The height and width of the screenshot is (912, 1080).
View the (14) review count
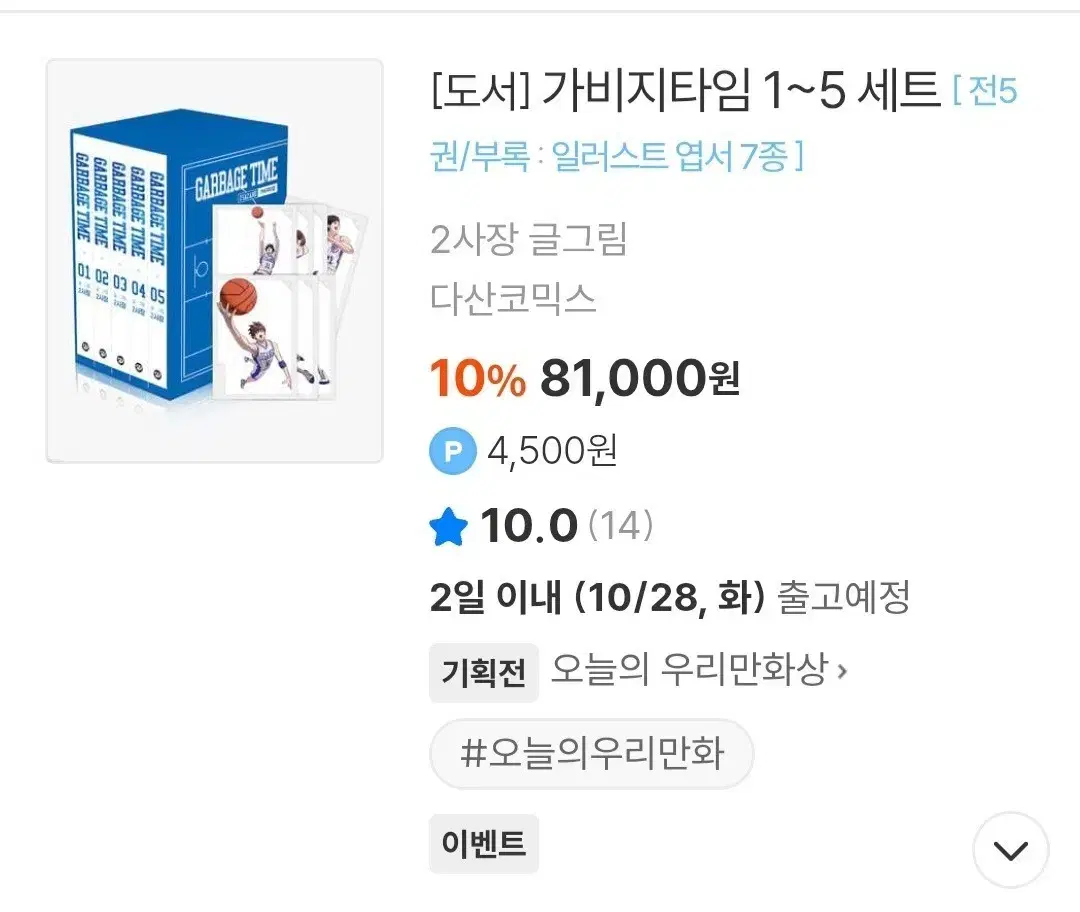coord(620,525)
